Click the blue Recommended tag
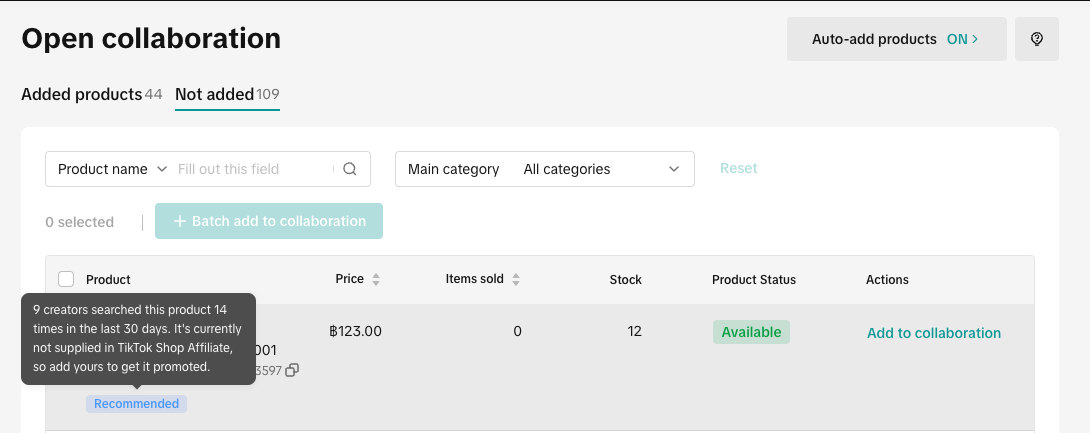The height and width of the screenshot is (433, 1090). point(136,404)
